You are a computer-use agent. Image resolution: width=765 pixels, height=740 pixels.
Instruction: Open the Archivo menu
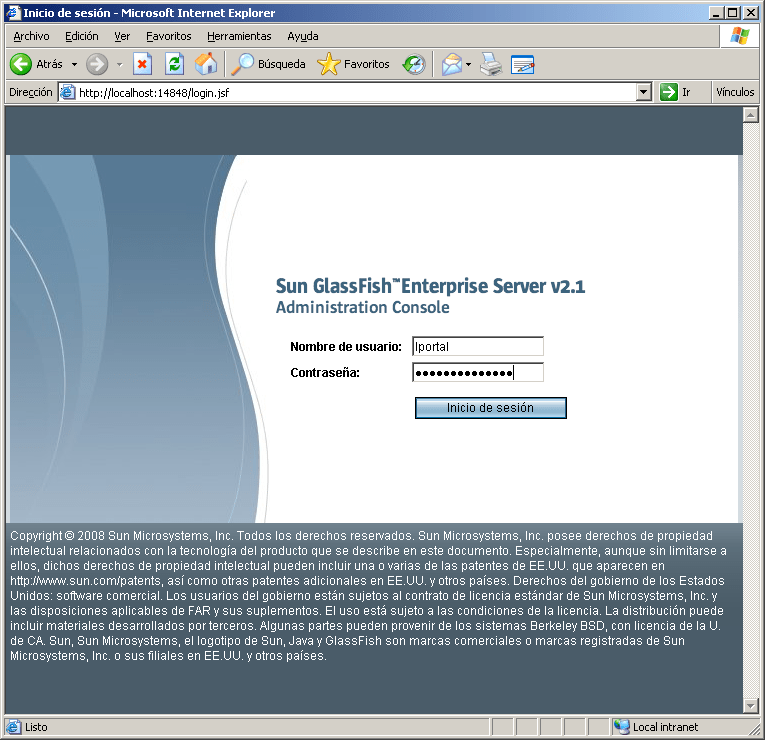pyautogui.click(x=31, y=36)
